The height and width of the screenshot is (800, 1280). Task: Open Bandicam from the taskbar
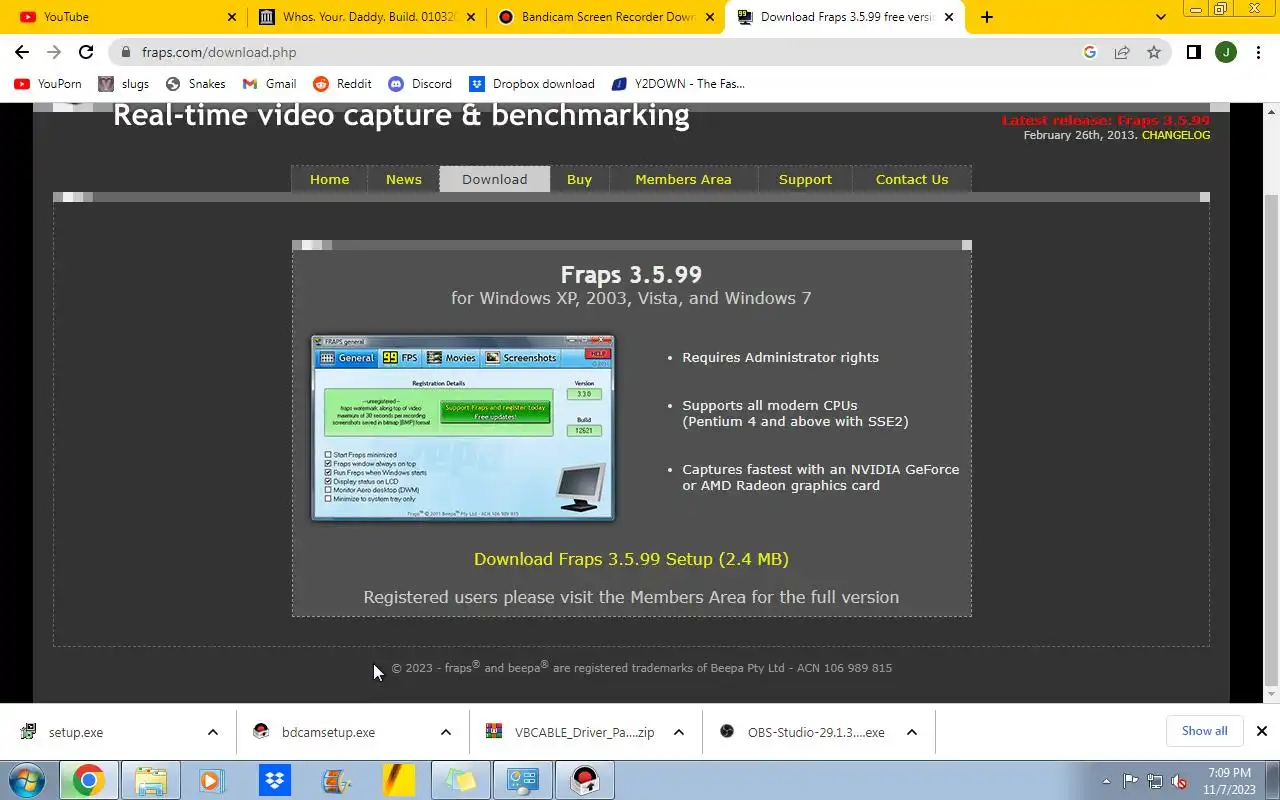tap(585, 780)
